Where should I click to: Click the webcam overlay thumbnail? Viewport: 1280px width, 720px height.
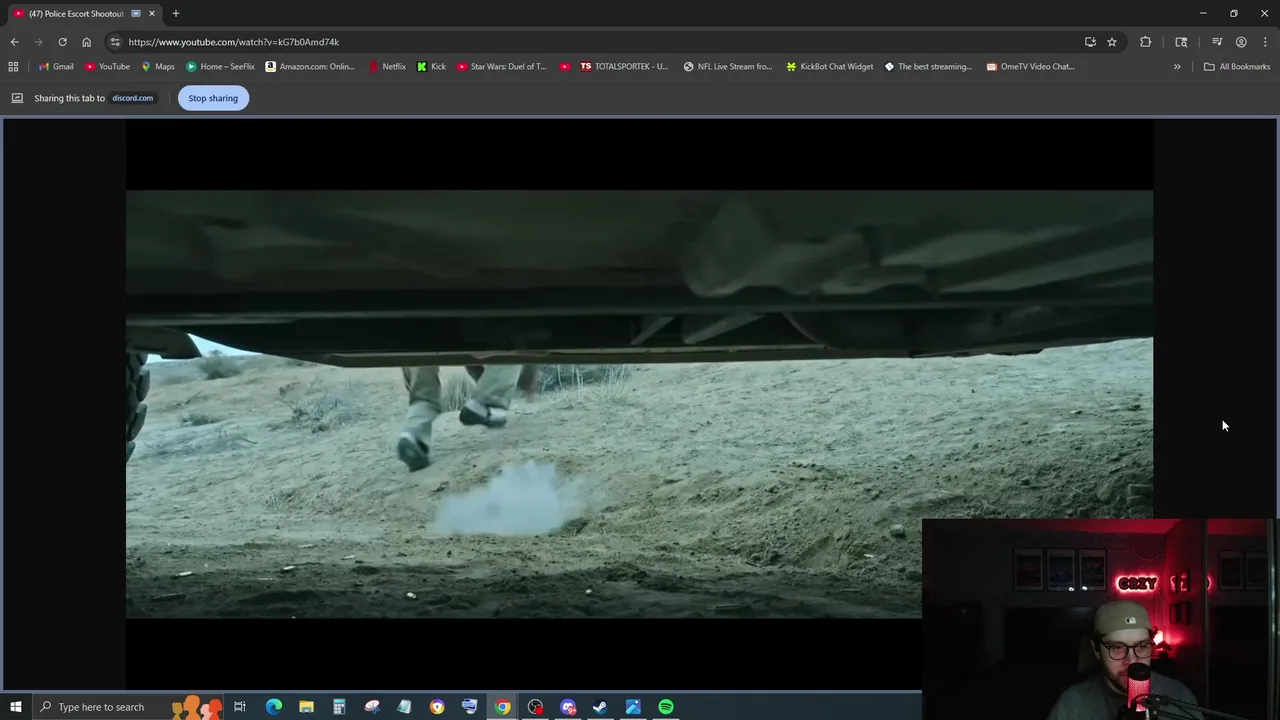(1100, 619)
